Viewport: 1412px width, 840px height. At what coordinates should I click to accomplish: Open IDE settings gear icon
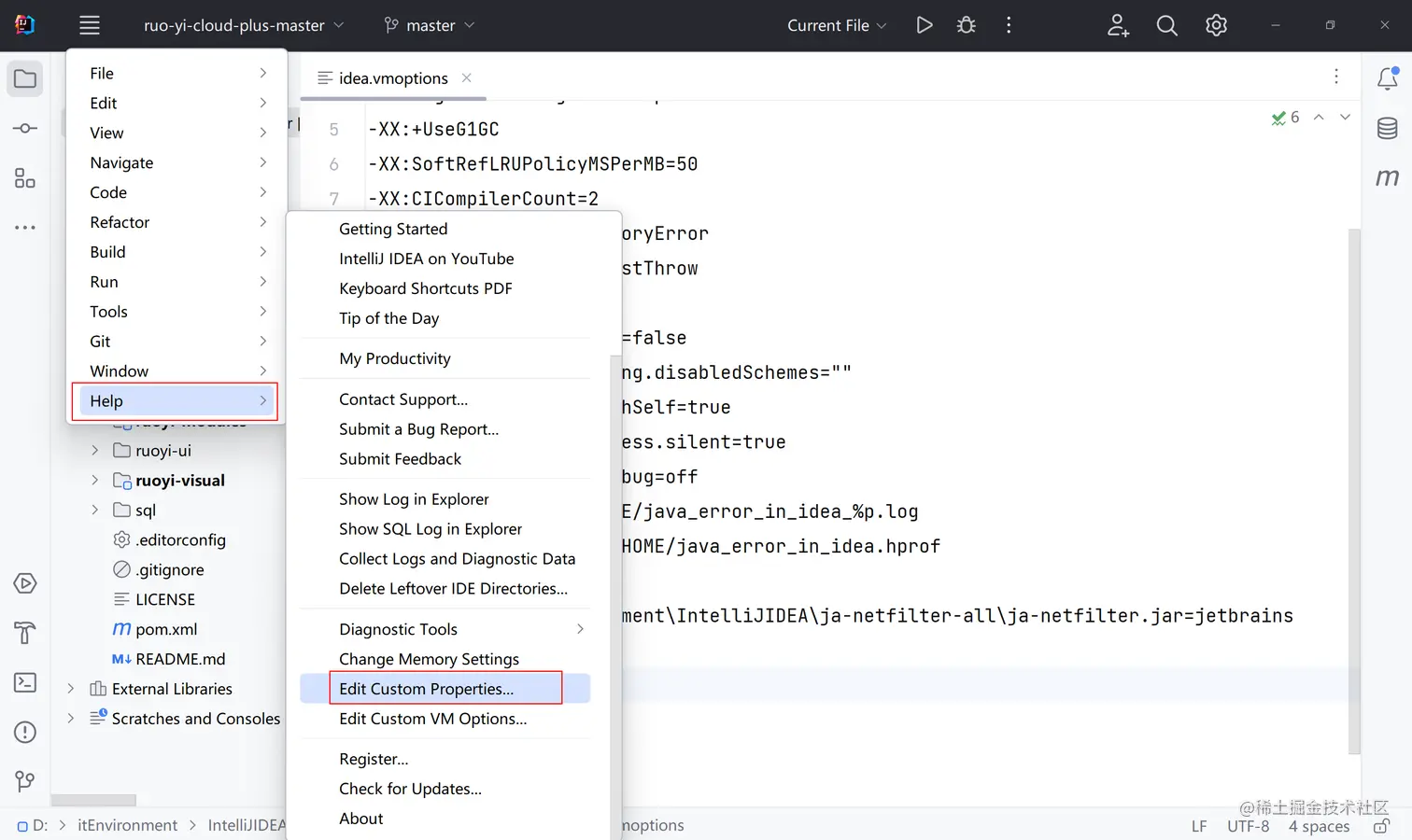coord(1216,25)
